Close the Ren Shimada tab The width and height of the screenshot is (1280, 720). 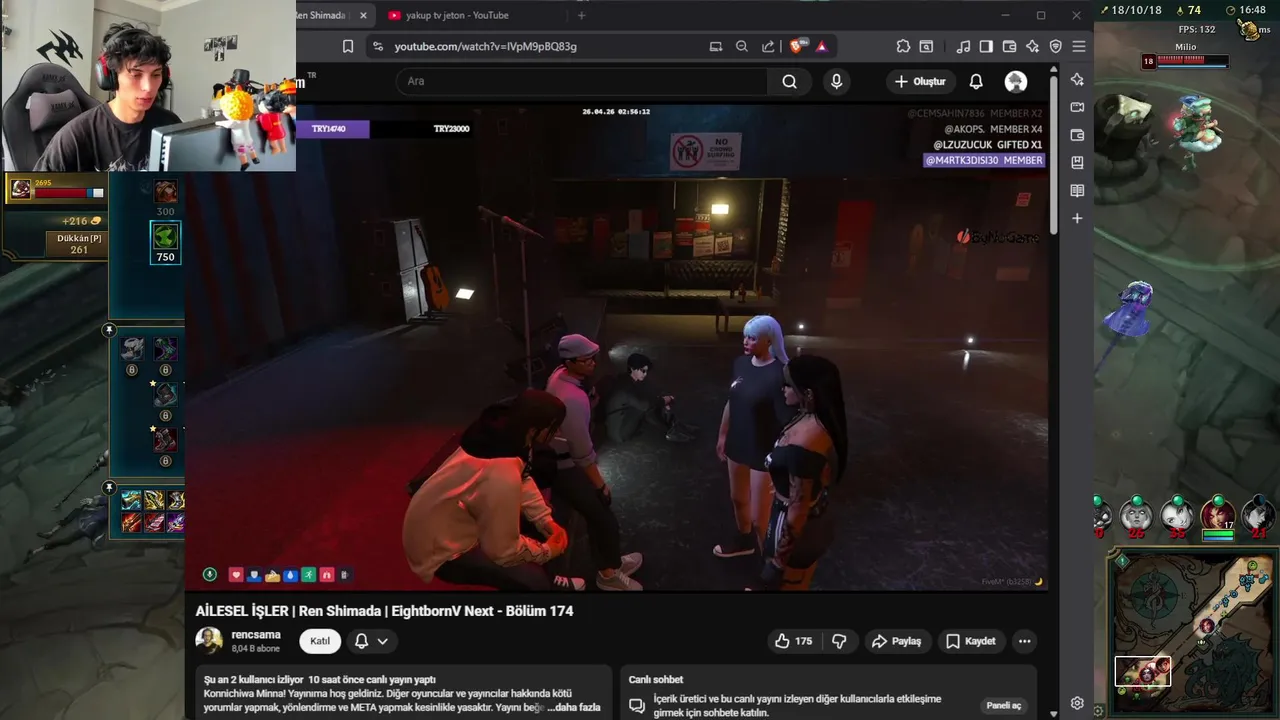coord(363,15)
